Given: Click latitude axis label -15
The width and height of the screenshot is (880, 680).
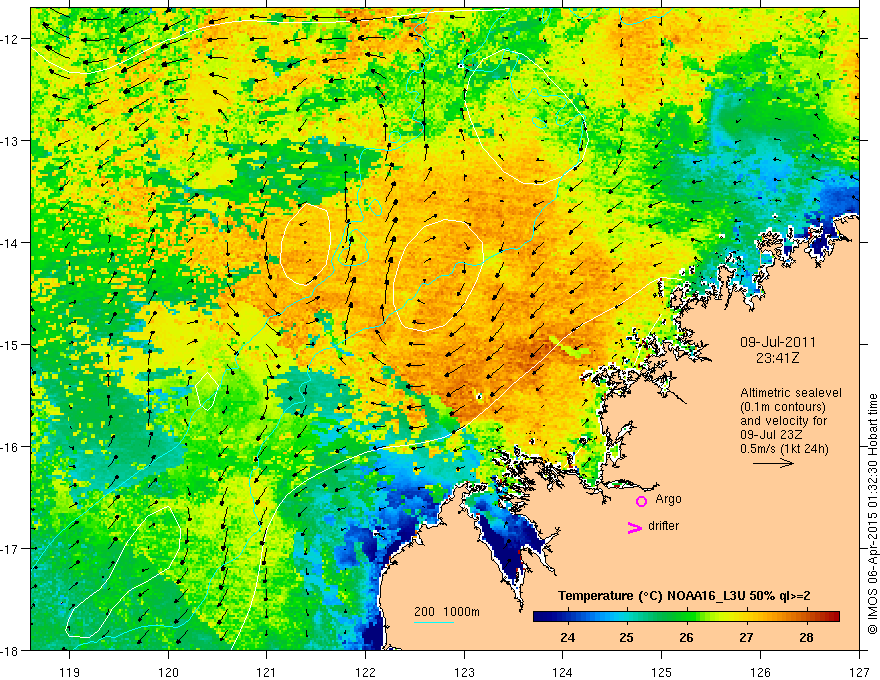Looking at the screenshot, I should [x=11, y=344].
